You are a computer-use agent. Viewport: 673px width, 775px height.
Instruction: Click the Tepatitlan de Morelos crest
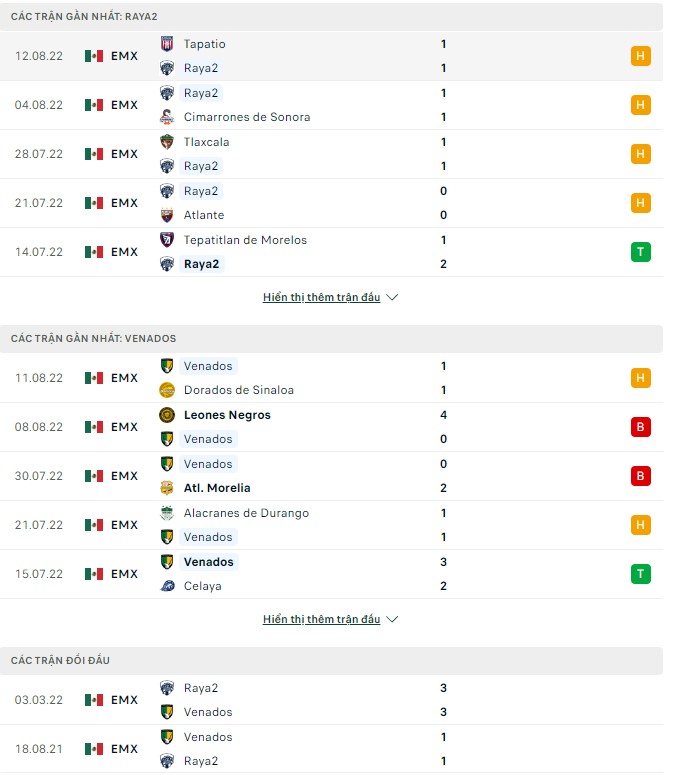[x=167, y=240]
